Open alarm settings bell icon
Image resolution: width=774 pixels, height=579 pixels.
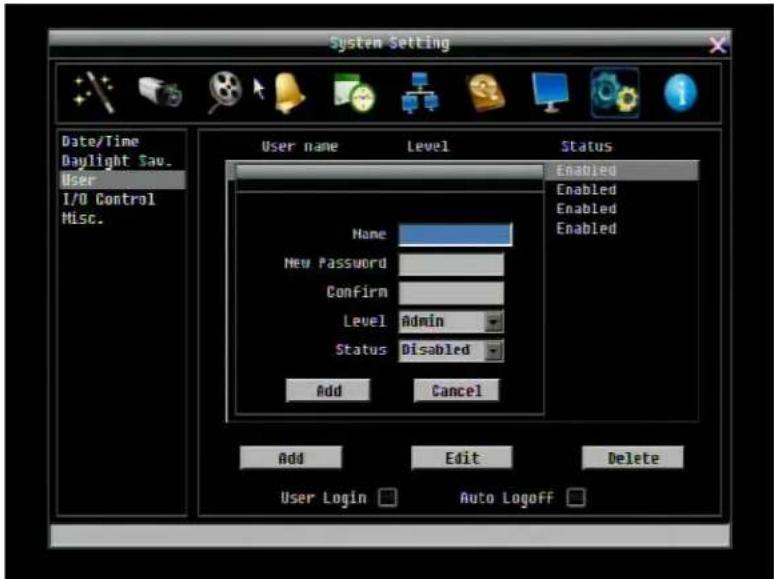[290, 93]
